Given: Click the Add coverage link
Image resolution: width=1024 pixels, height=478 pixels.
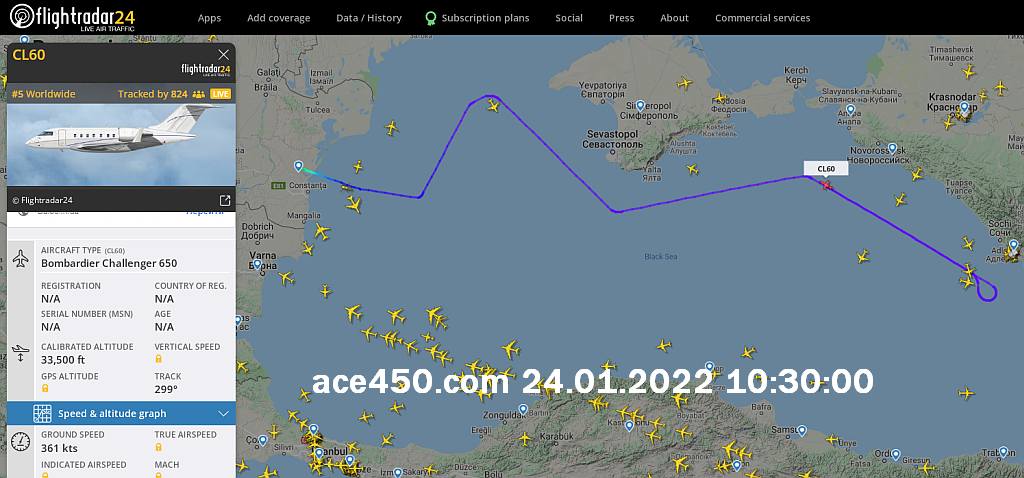Looking at the screenshot, I should 279,18.
